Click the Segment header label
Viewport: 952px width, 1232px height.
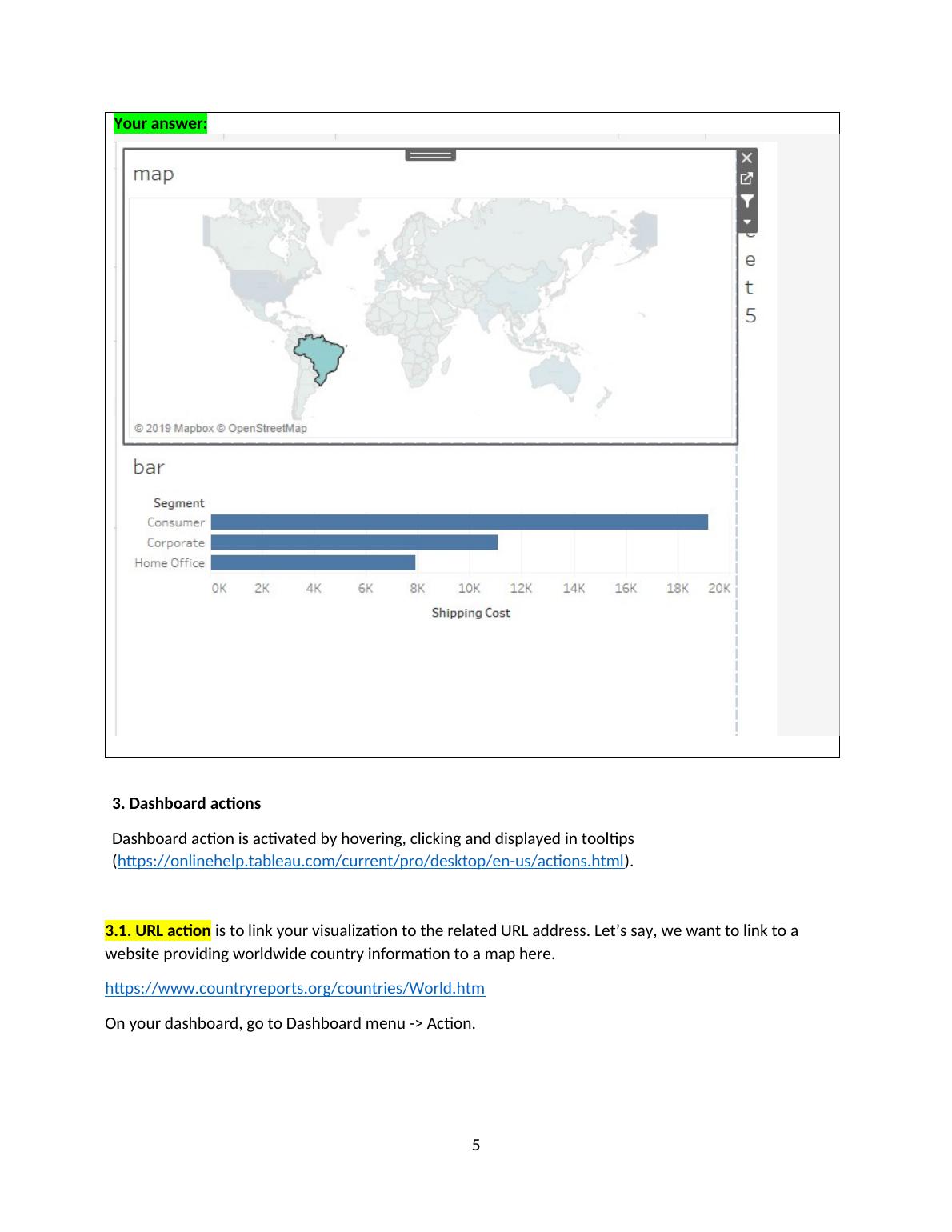(178, 503)
